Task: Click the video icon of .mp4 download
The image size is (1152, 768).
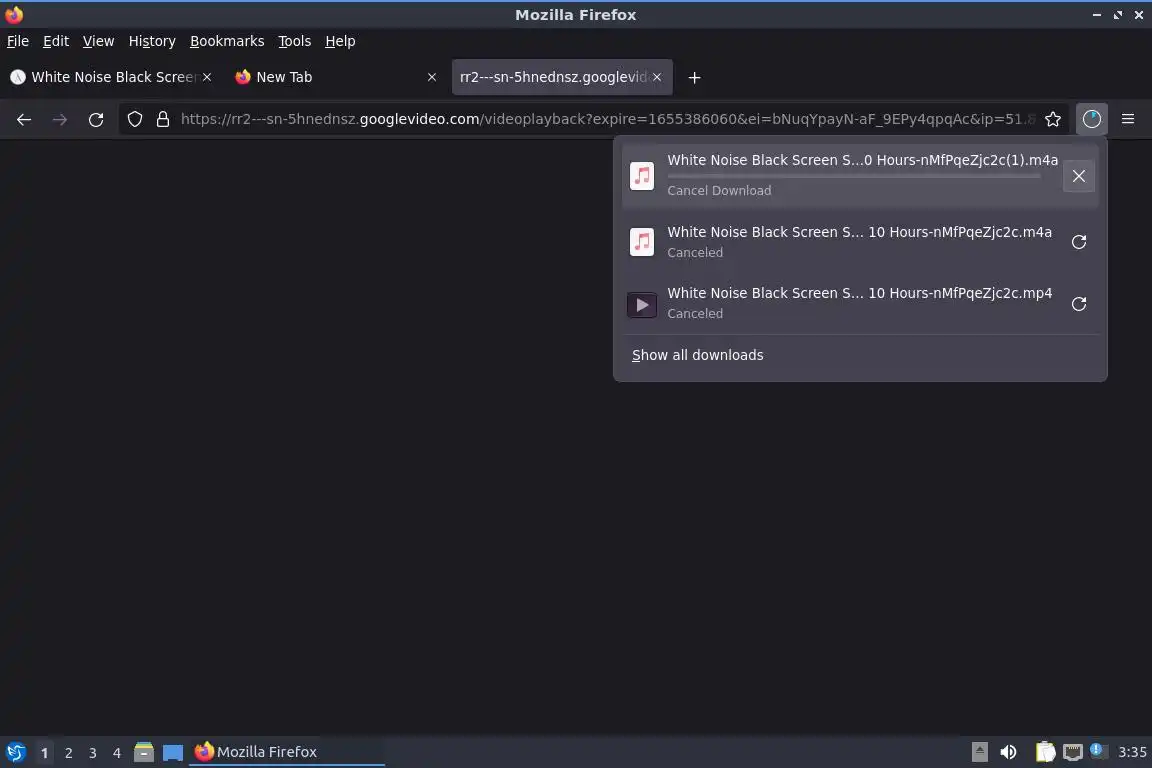Action: coord(642,304)
